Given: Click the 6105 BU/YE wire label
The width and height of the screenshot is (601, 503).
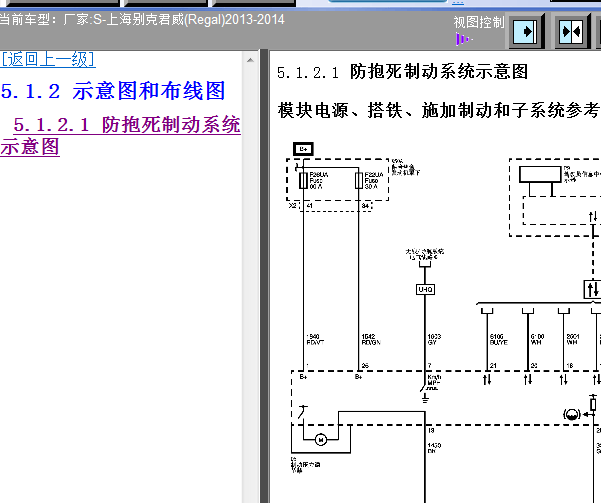Looking at the screenshot, I should coord(499,339).
